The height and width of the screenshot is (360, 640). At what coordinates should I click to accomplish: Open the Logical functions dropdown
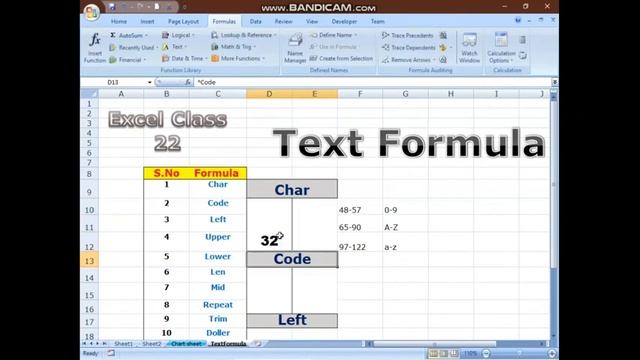pyautogui.click(x=178, y=36)
